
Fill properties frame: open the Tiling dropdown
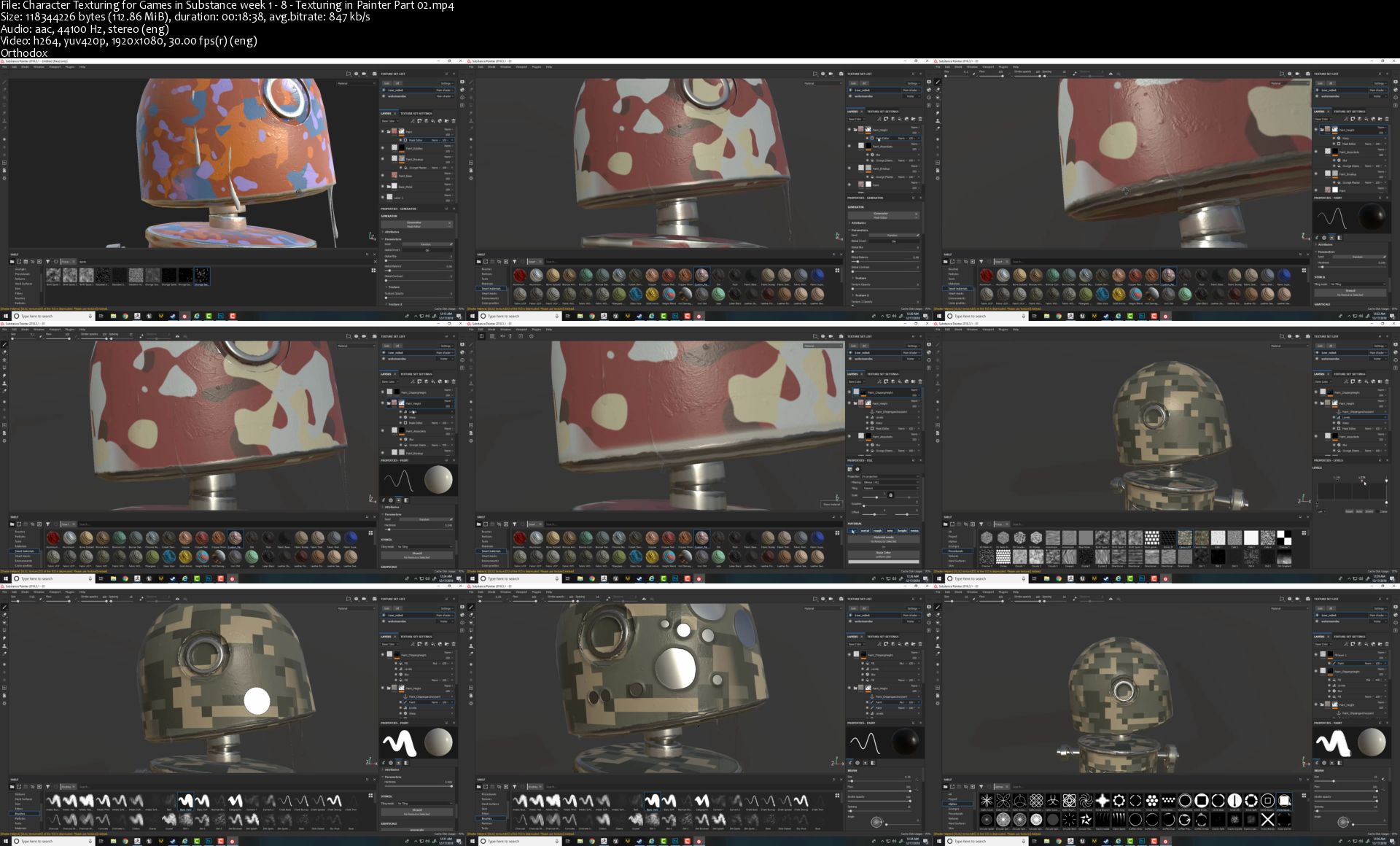[892, 488]
